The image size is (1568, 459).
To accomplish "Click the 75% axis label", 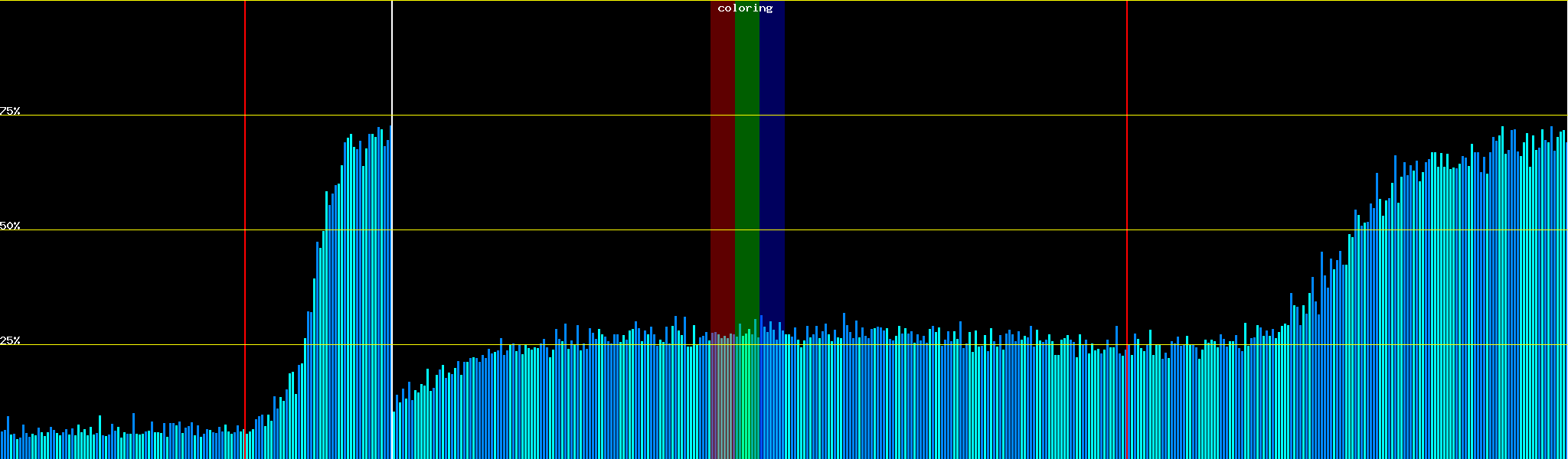I will [10, 111].
